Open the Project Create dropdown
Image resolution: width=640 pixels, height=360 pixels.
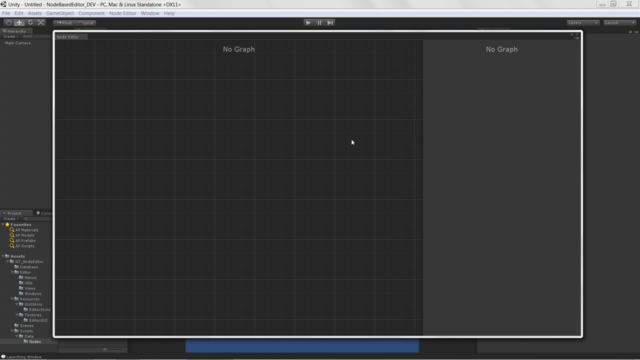pyautogui.click(x=11, y=219)
